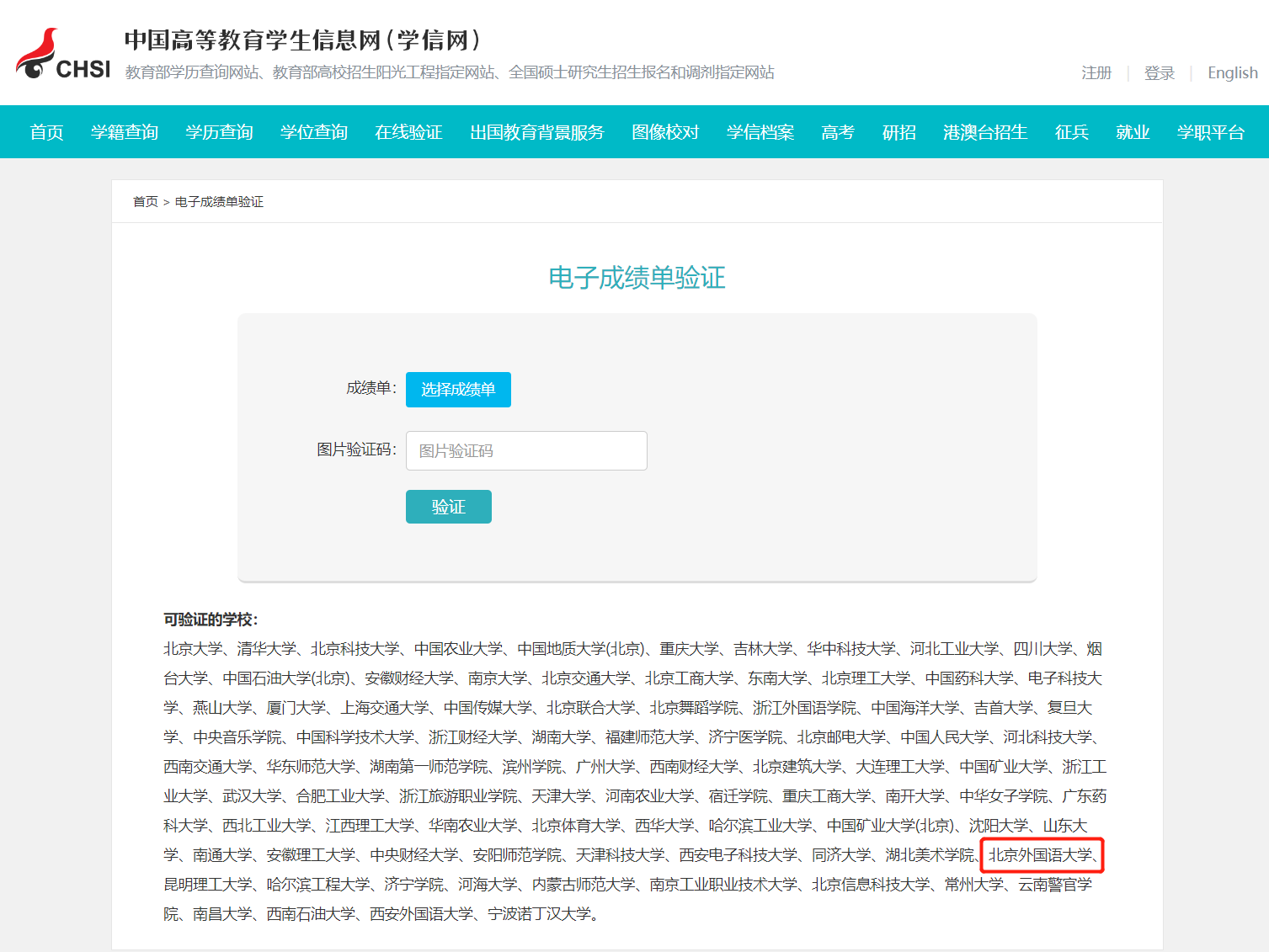
Task: Open the 学职平台 navigation item
Action: pos(1210,132)
